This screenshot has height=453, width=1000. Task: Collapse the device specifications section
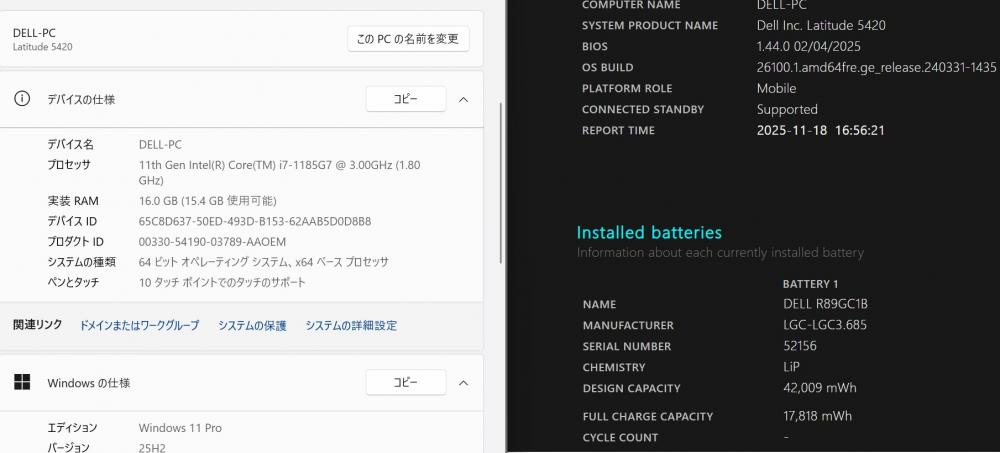[464, 100]
